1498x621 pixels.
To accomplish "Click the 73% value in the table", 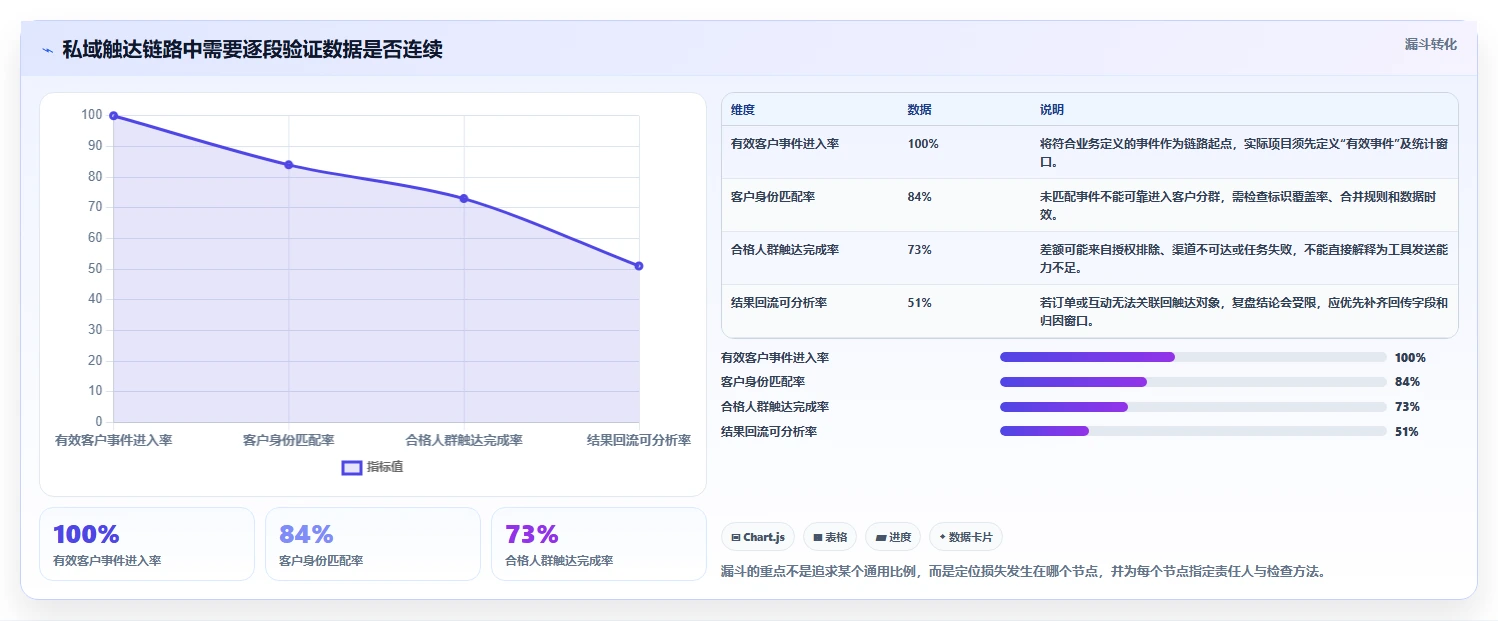I will point(920,250).
